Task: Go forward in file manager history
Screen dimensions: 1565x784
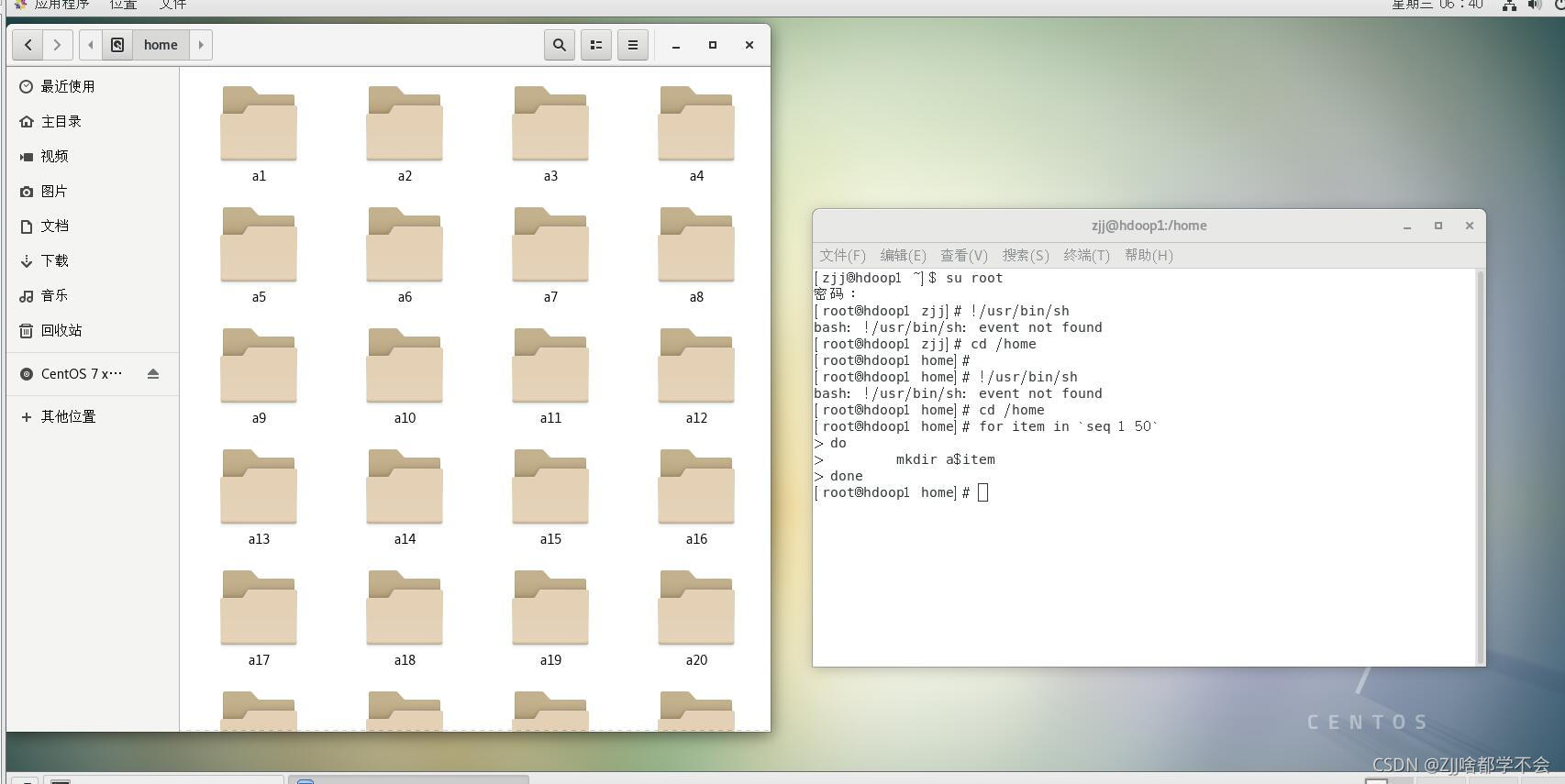Action: [57, 45]
